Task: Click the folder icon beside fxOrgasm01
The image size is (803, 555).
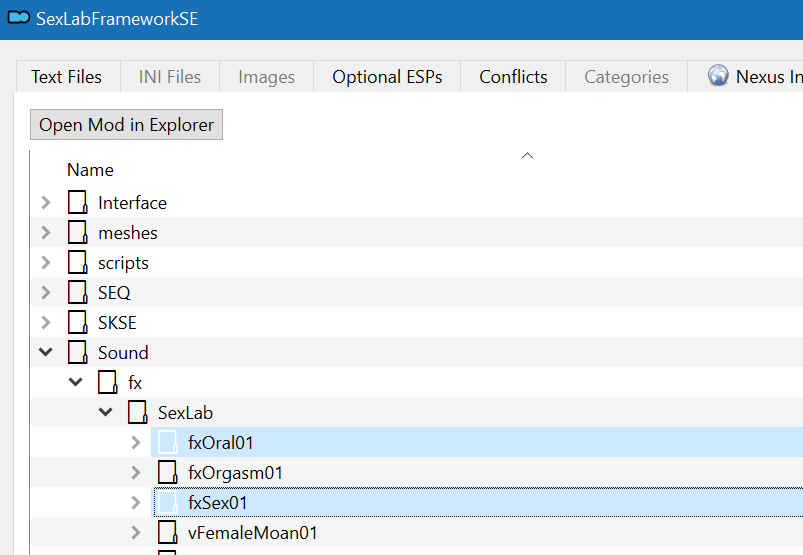Action: coord(167,472)
